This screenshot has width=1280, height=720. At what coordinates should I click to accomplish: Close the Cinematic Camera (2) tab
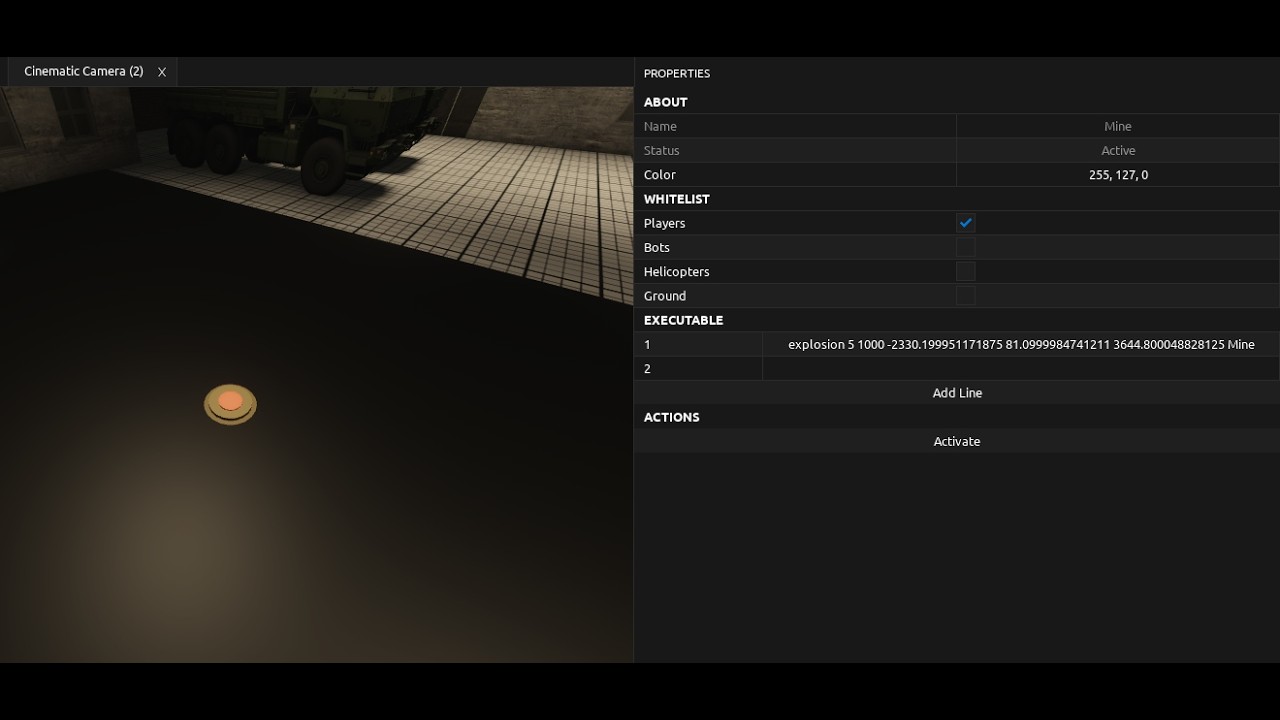(161, 72)
